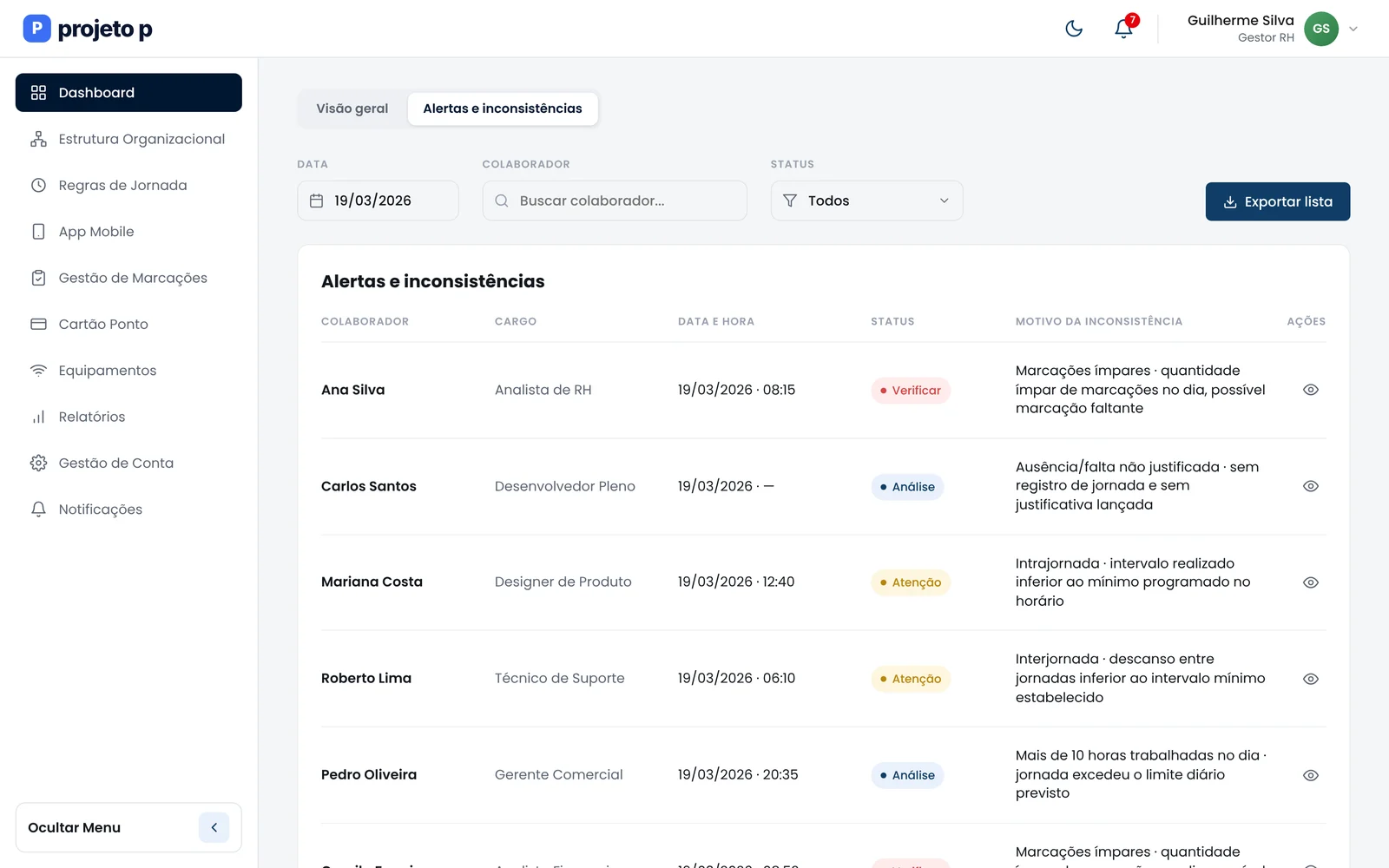This screenshot has height=868, width=1389.
Task: Select Alertas e inconsistências tab
Action: pyautogui.click(x=503, y=108)
